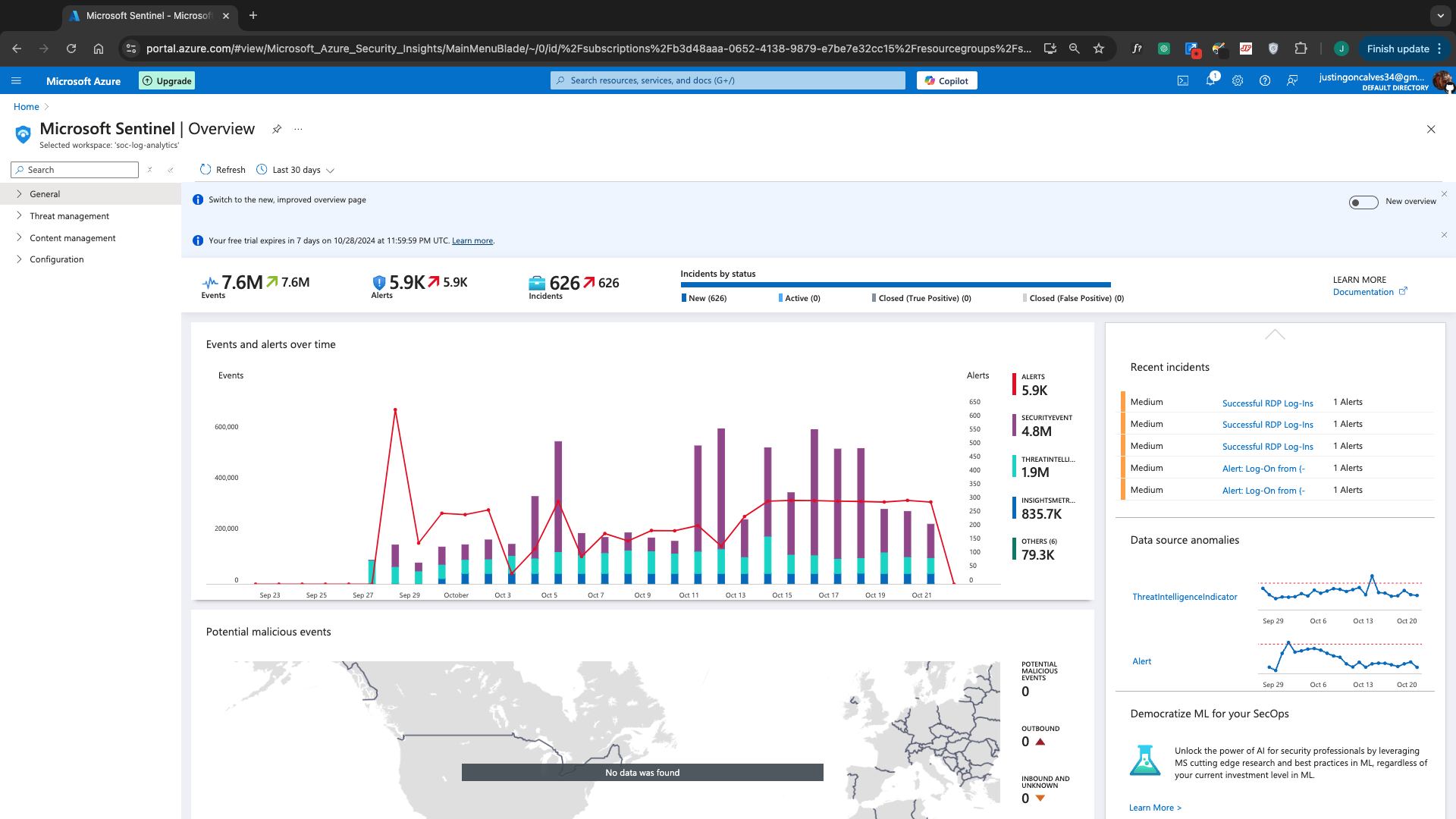Bookmark this page with the star
This screenshot has height=819, width=1456.
tap(1099, 49)
